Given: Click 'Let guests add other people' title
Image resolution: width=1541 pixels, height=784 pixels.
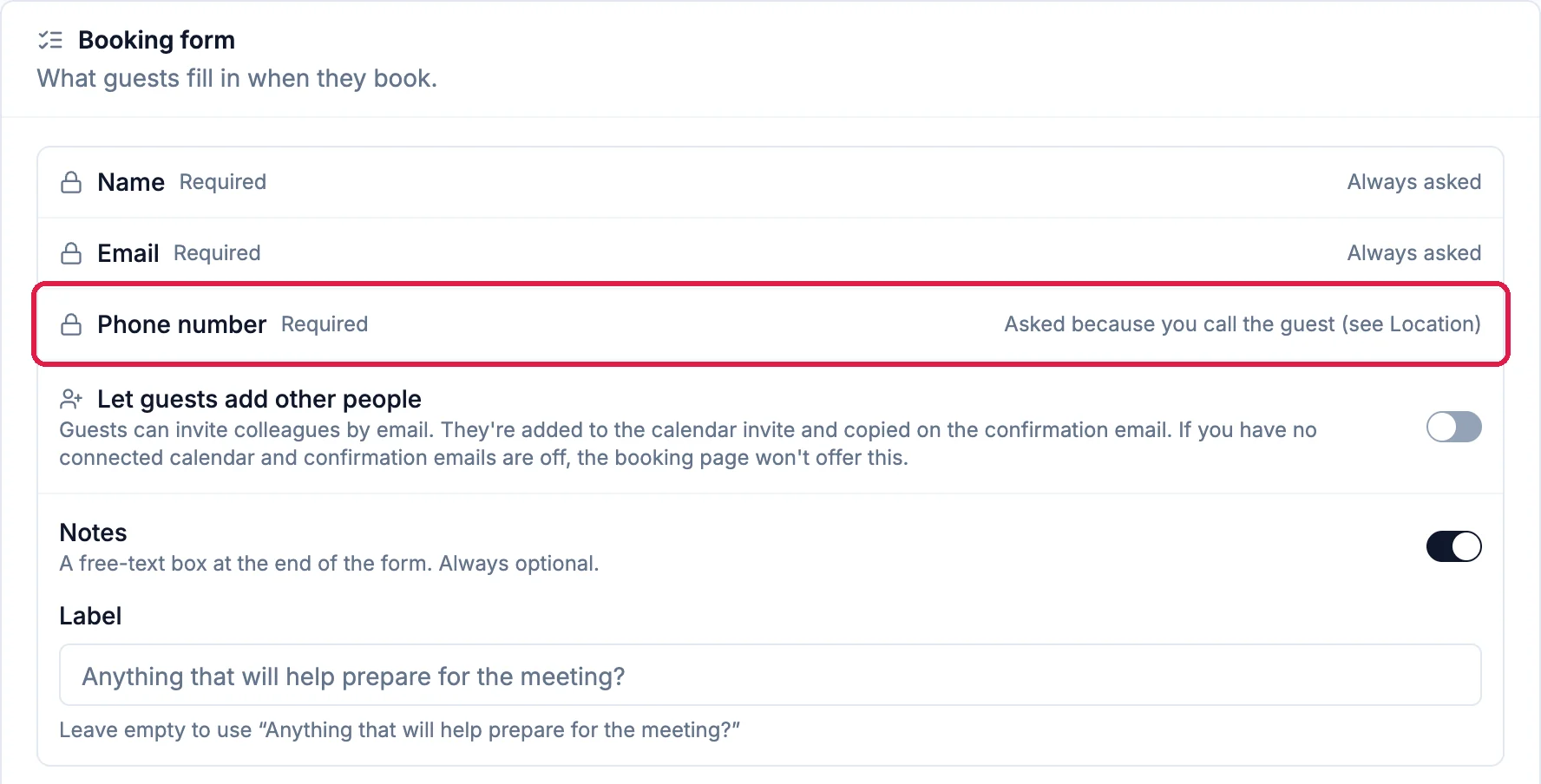Looking at the screenshot, I should point(259,399).
